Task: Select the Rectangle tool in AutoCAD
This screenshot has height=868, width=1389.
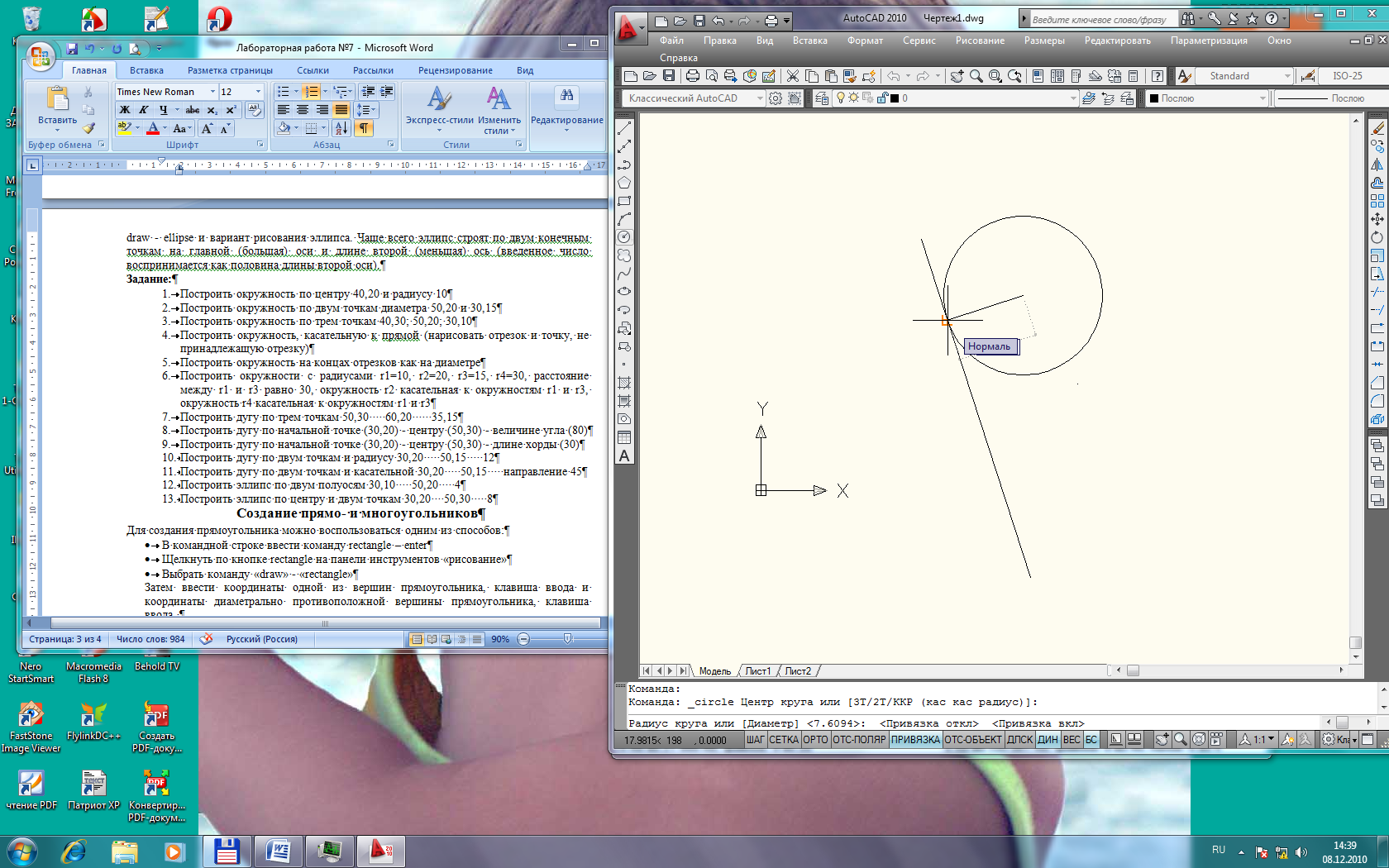Action: [624, 201]
